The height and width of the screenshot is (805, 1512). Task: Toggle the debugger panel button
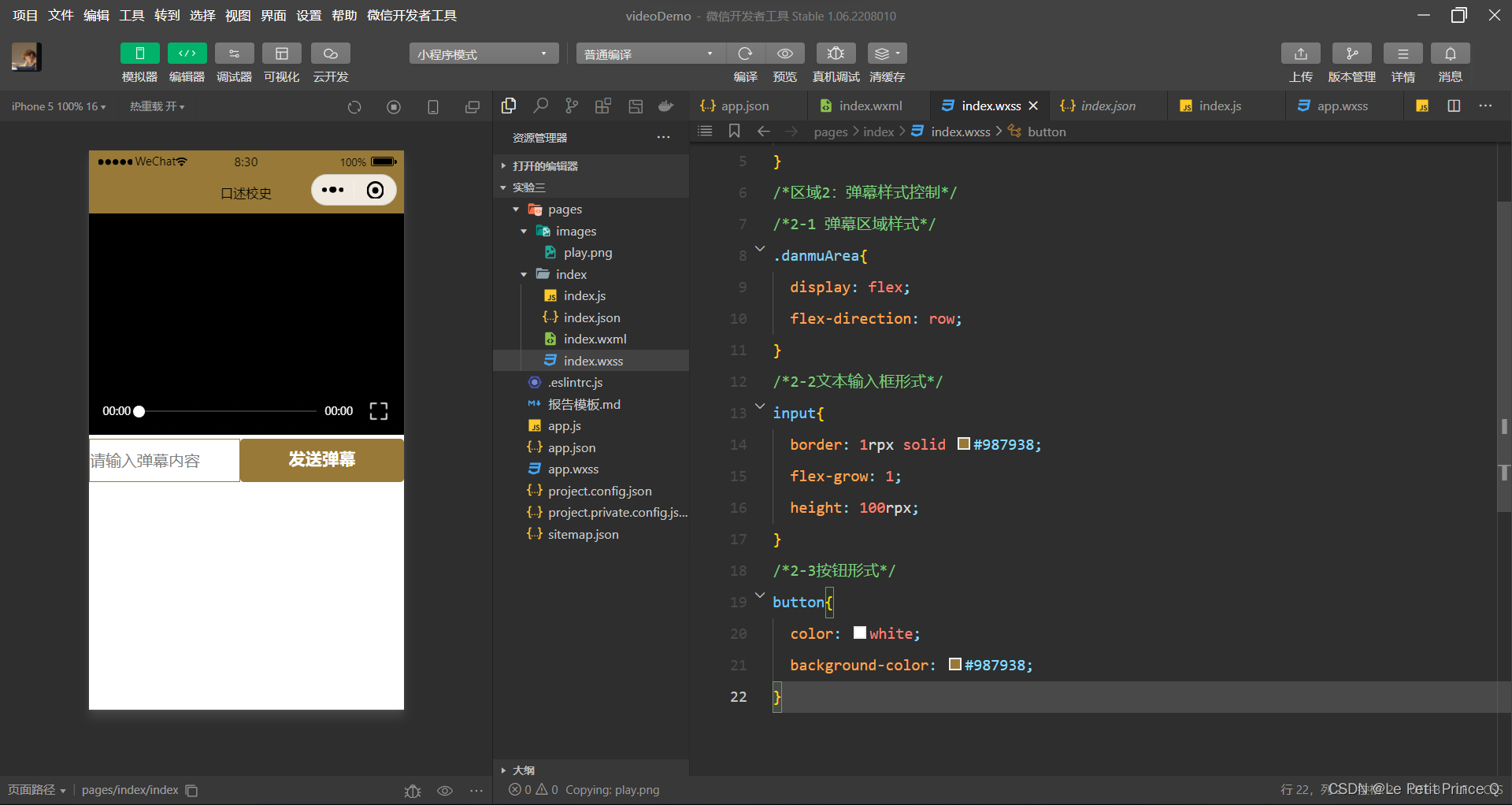coord(234,54)
